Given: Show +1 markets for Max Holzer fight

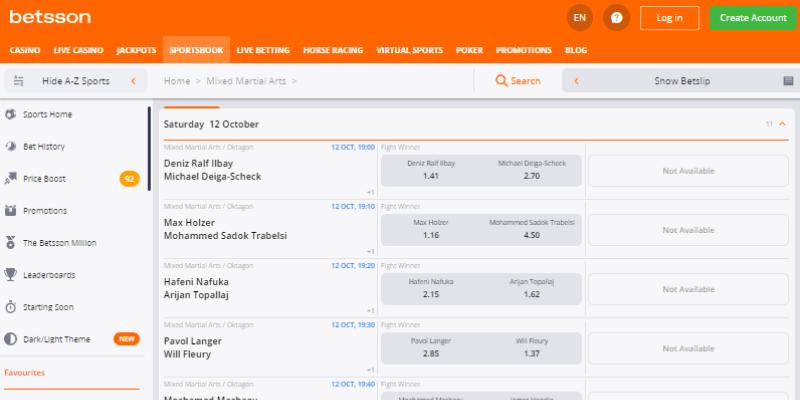Looking at the screenshot, I should point(371,252).
